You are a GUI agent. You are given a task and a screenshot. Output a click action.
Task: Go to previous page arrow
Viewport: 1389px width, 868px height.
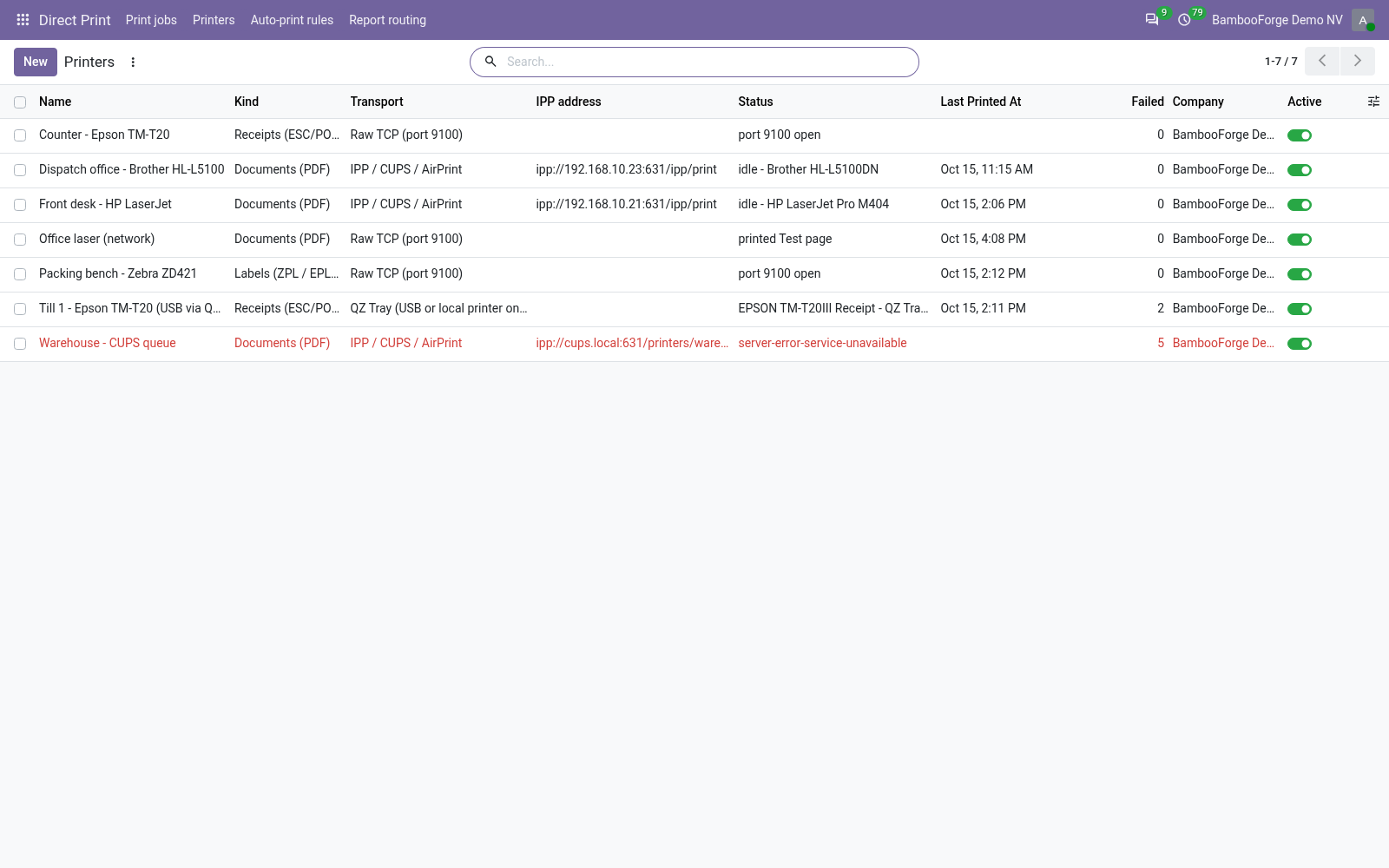click(x=1322, y=62)
